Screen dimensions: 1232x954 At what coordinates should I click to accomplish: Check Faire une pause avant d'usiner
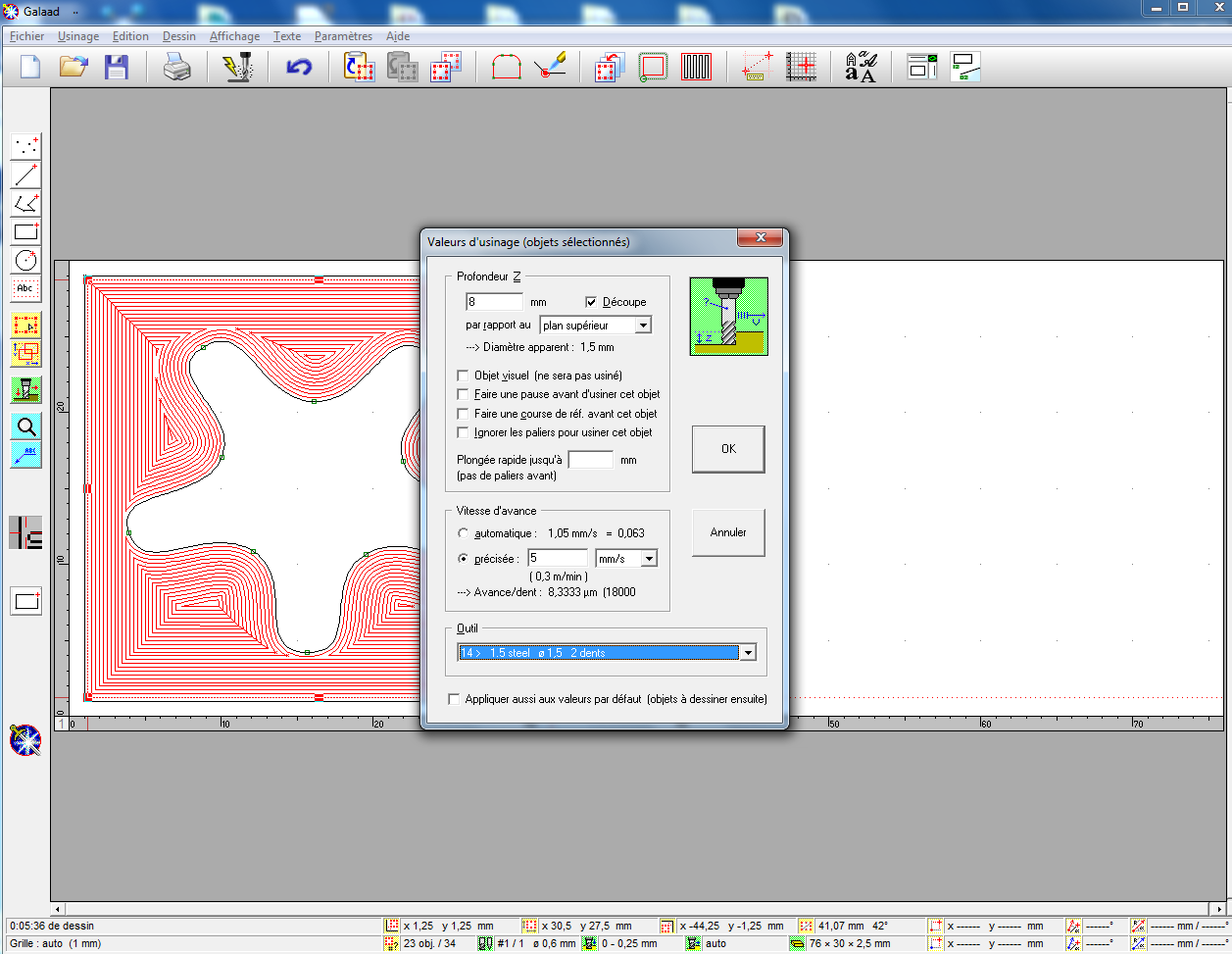[x=464, y=394]
